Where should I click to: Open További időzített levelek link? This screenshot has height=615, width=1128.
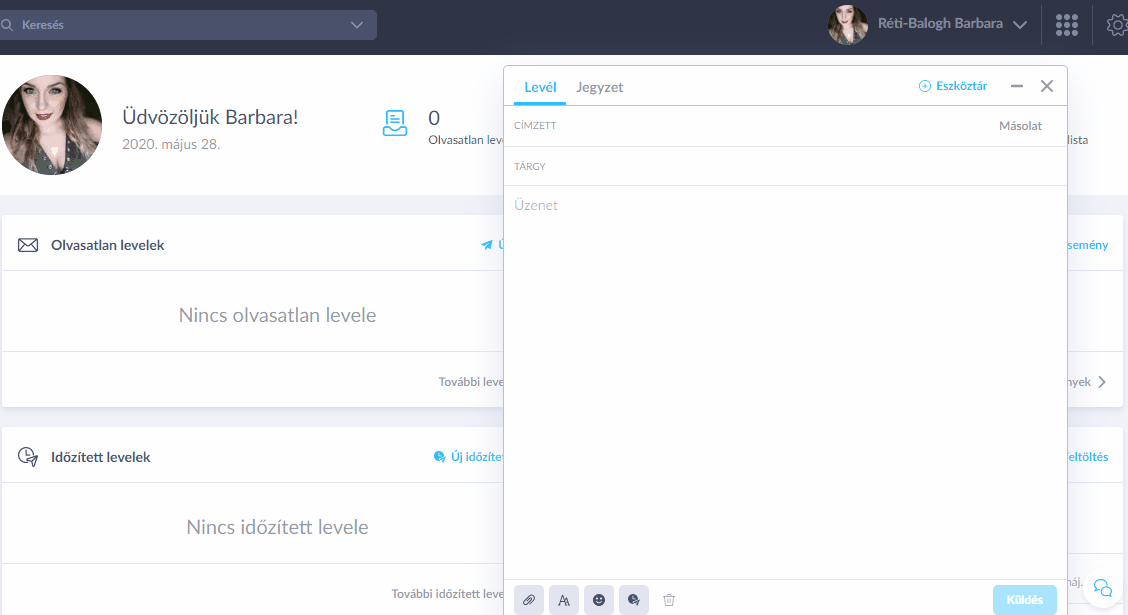point(447,594)
